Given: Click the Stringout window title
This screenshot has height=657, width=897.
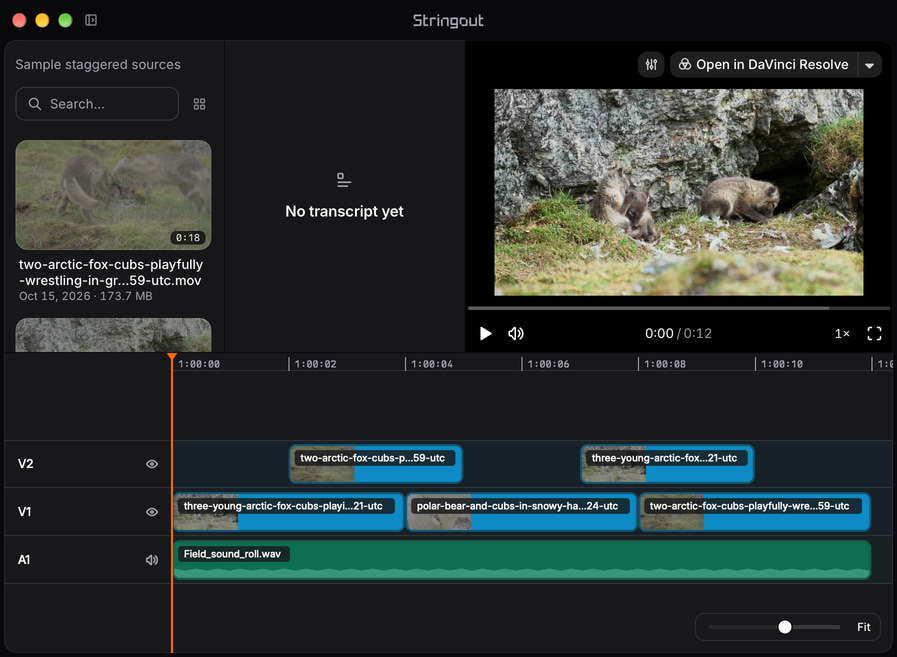Looking at the screenshot, I should pos(448,21).
